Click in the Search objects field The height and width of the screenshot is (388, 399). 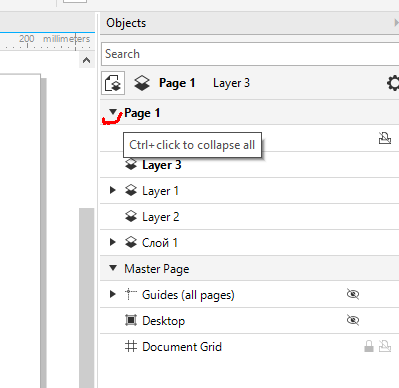pos(250,54)
